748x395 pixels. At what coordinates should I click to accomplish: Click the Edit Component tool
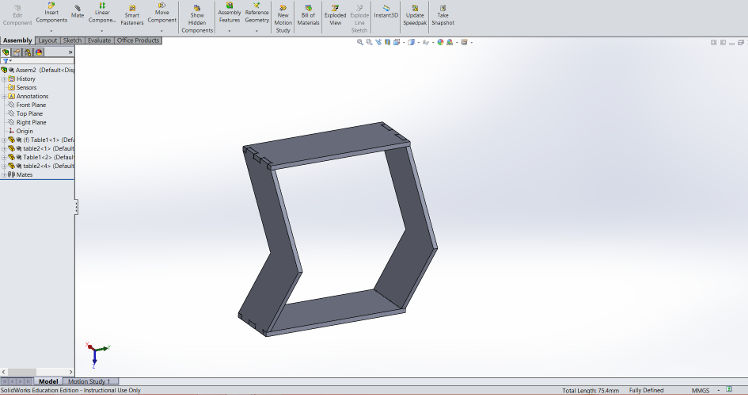(18, 15)
